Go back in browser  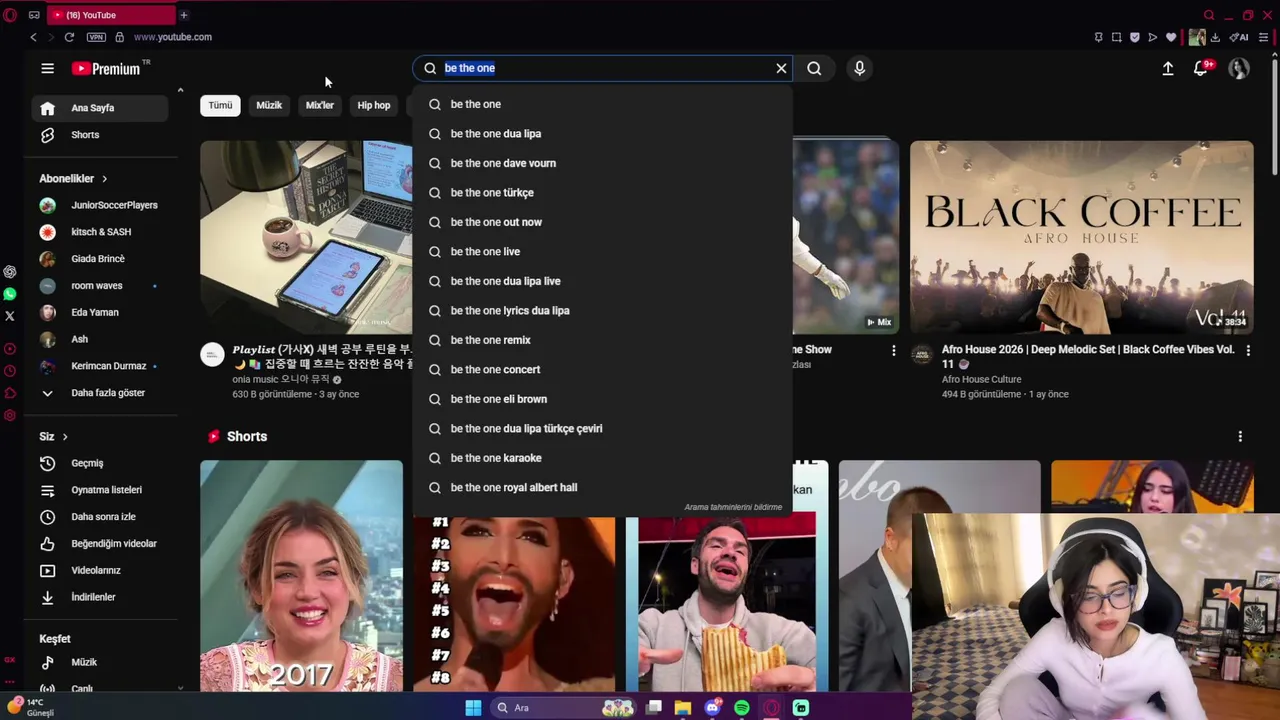pos(33,37)
